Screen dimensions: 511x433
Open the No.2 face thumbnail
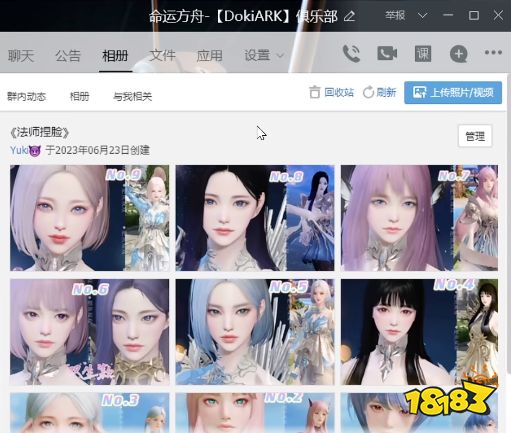[x=255, y=413]
